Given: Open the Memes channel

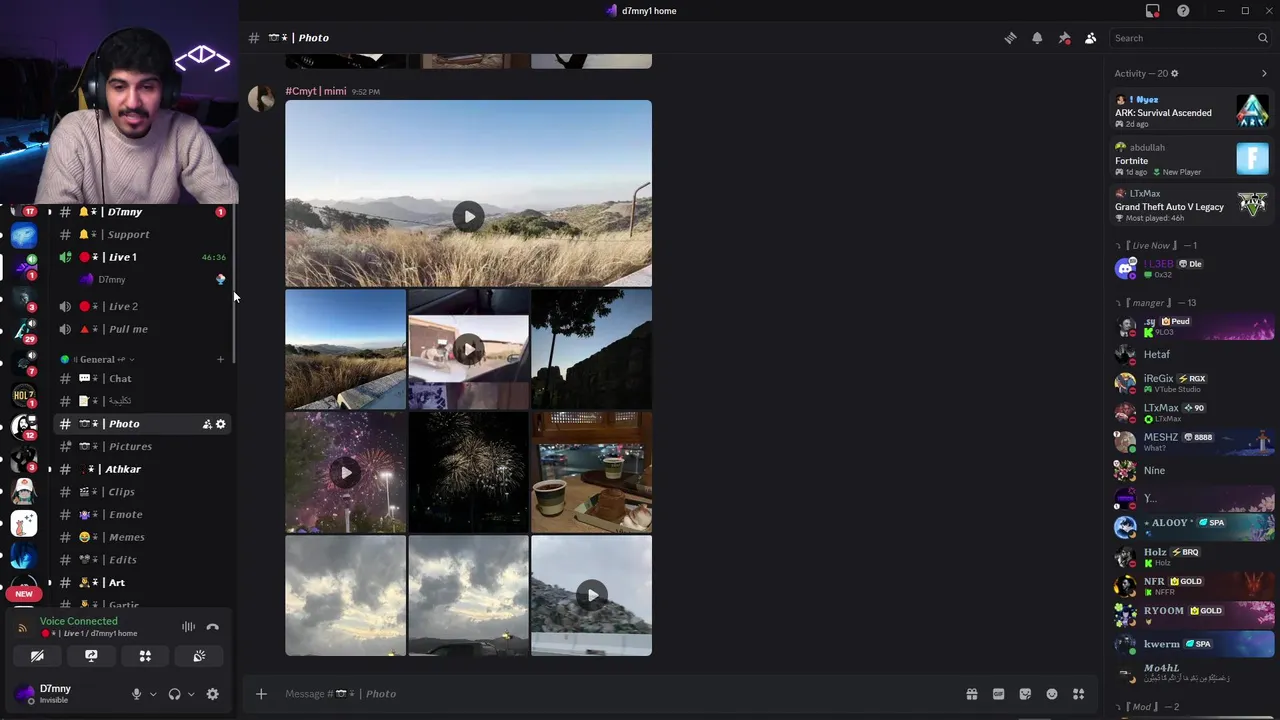Looking at the screenshot, I should [143, 537].
